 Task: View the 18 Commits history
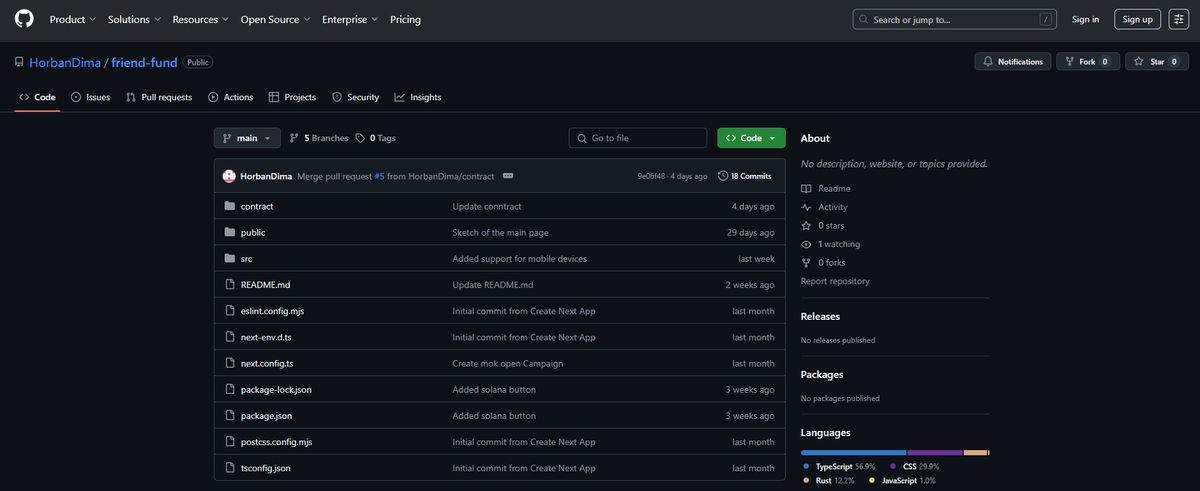point(745,176)
